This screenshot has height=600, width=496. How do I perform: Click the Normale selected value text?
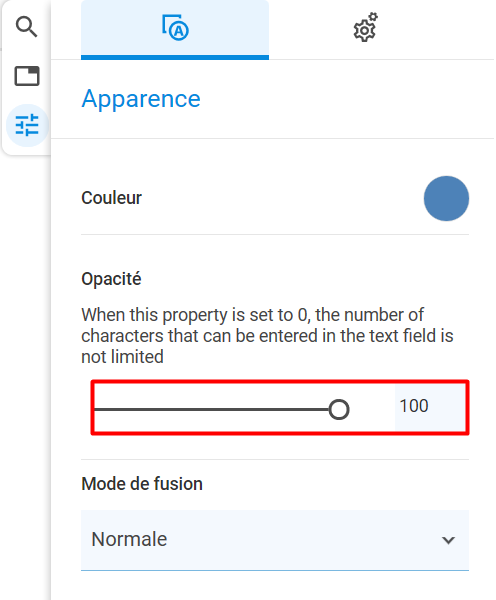pos(129,539)
